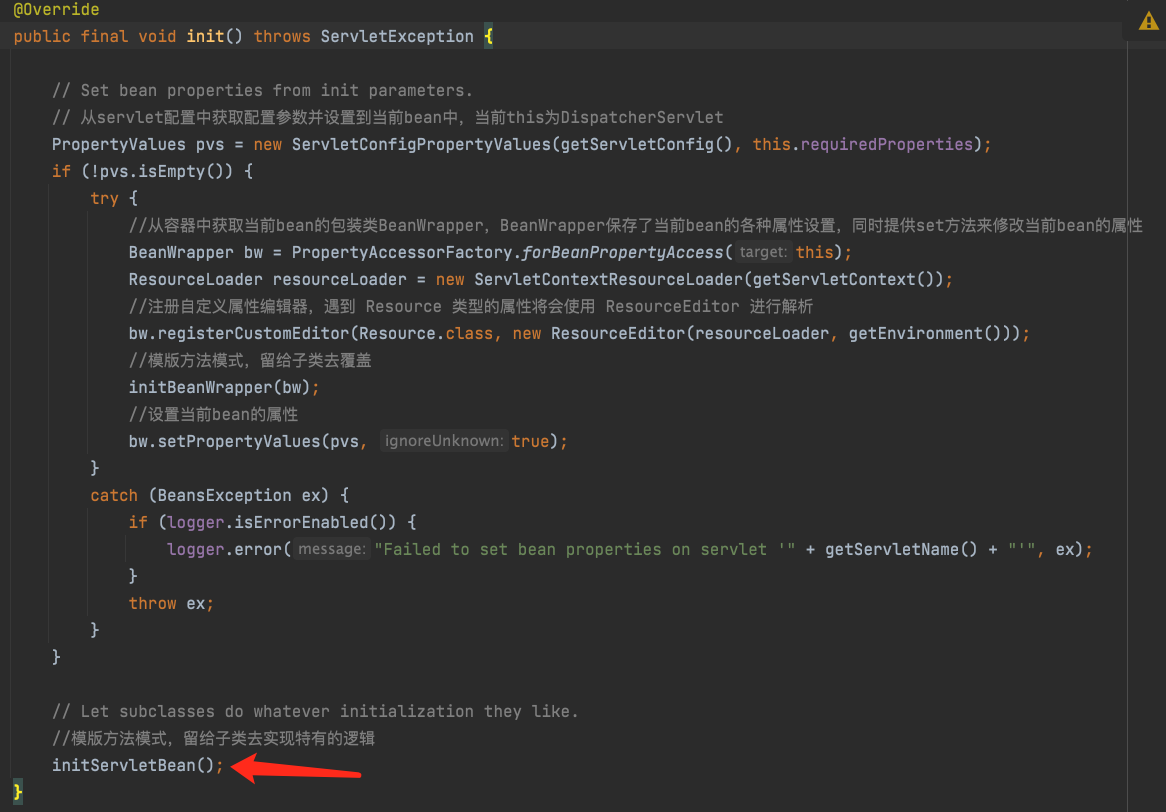The height and width of the screenshot is (812, 1166).
Task: Click the getServletContext() call
Action: 843,280
